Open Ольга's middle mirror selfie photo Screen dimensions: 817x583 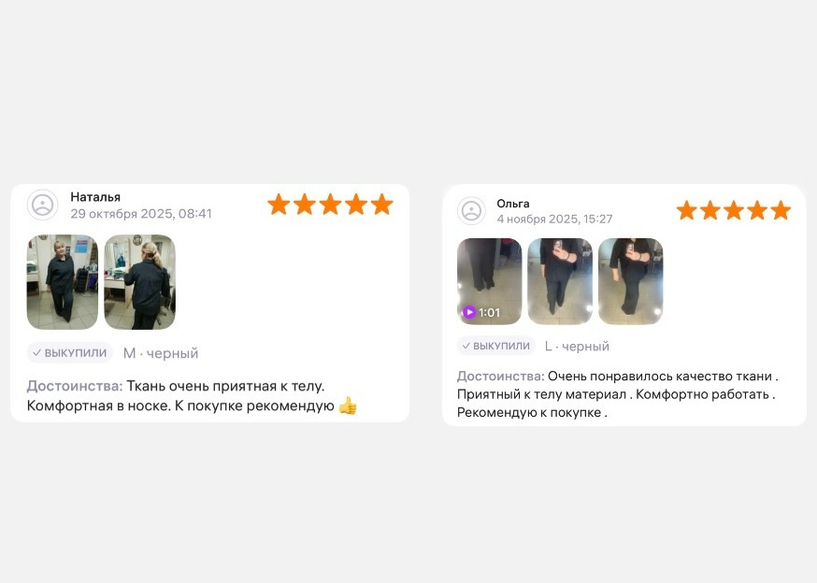[560, 281]
